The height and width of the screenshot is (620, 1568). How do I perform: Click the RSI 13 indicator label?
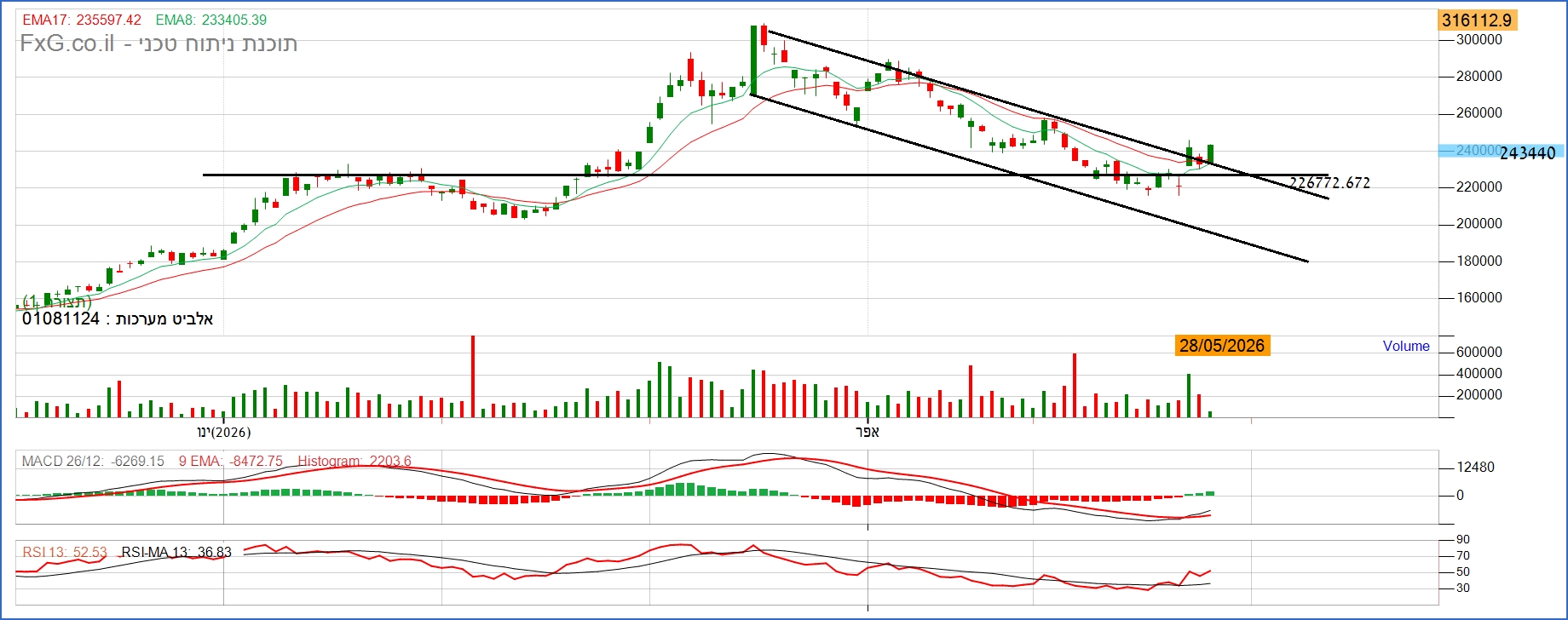(x=65, y=552)
